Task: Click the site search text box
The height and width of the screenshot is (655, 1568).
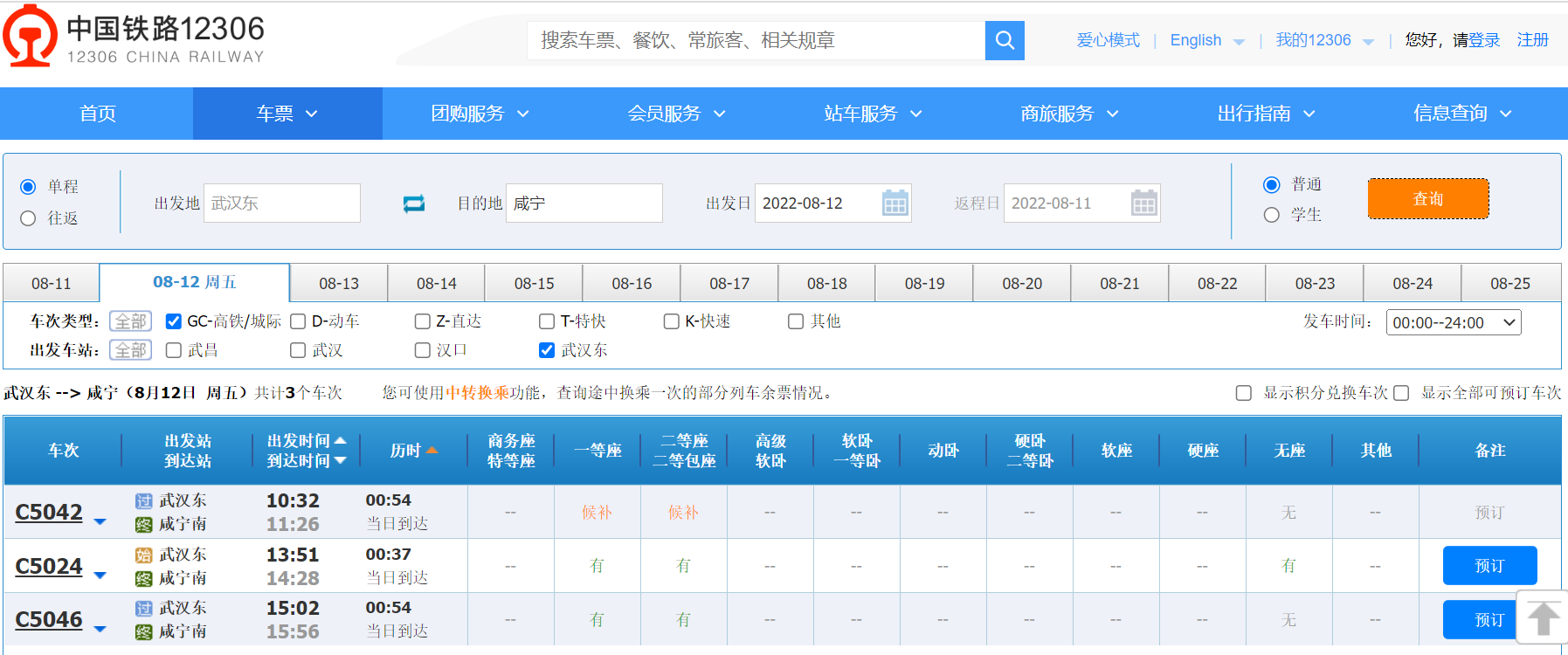Action: [756, 40]
